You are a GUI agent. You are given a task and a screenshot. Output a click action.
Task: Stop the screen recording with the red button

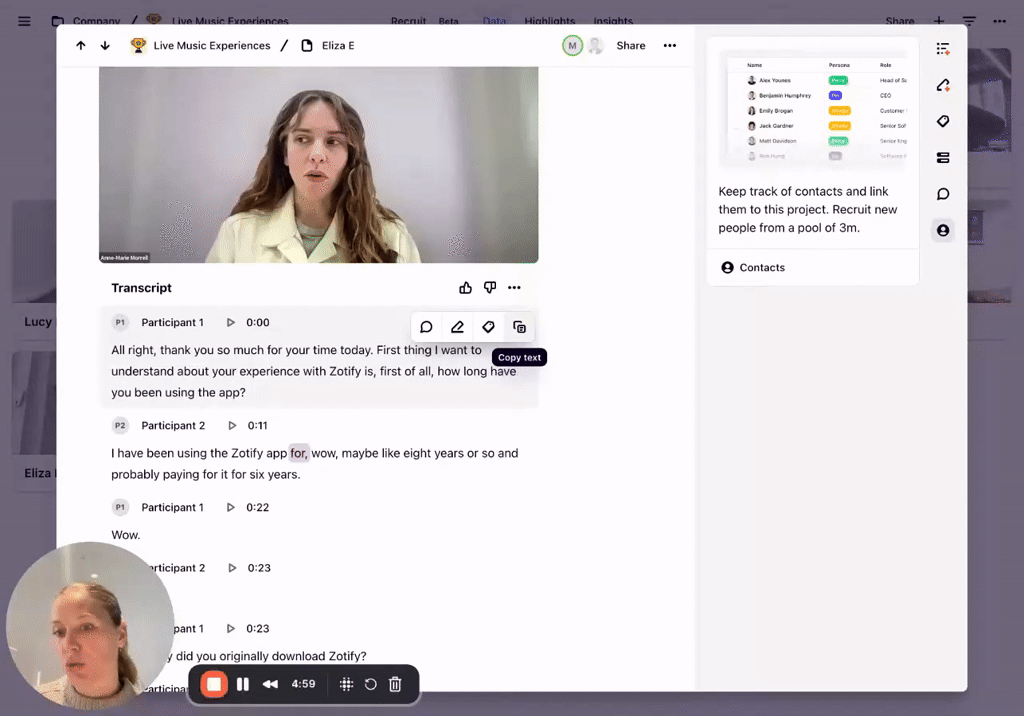(x=213, y=684)
